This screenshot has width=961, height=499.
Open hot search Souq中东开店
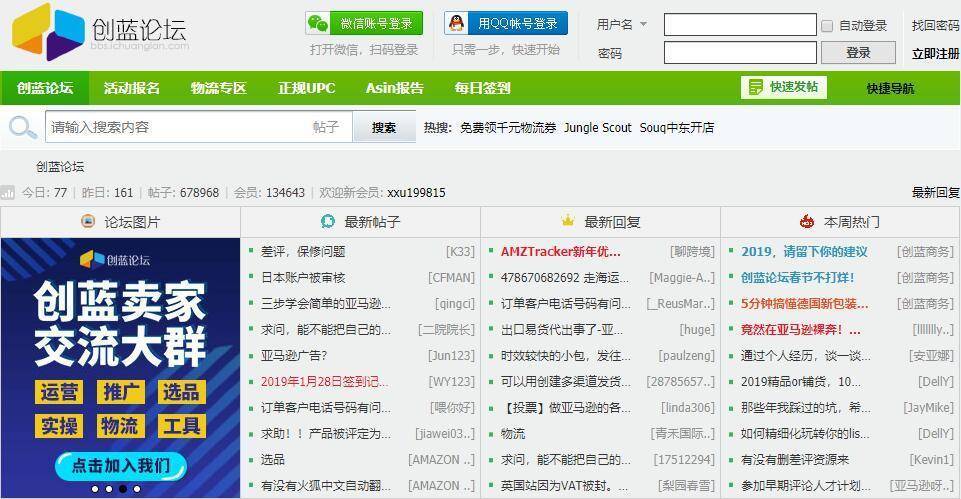[x=677, y=128]
